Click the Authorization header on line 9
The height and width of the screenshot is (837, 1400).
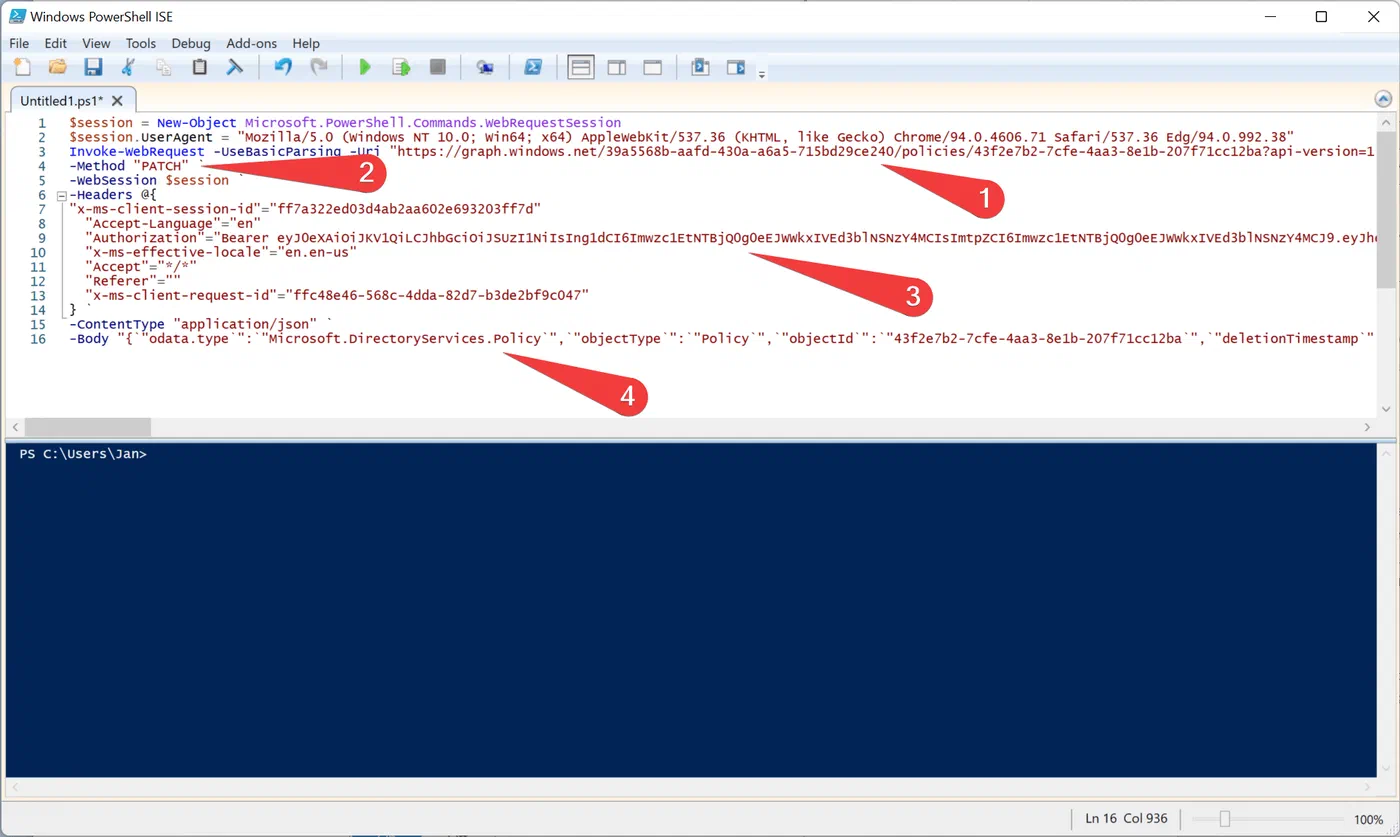click(x=146, y=238)
